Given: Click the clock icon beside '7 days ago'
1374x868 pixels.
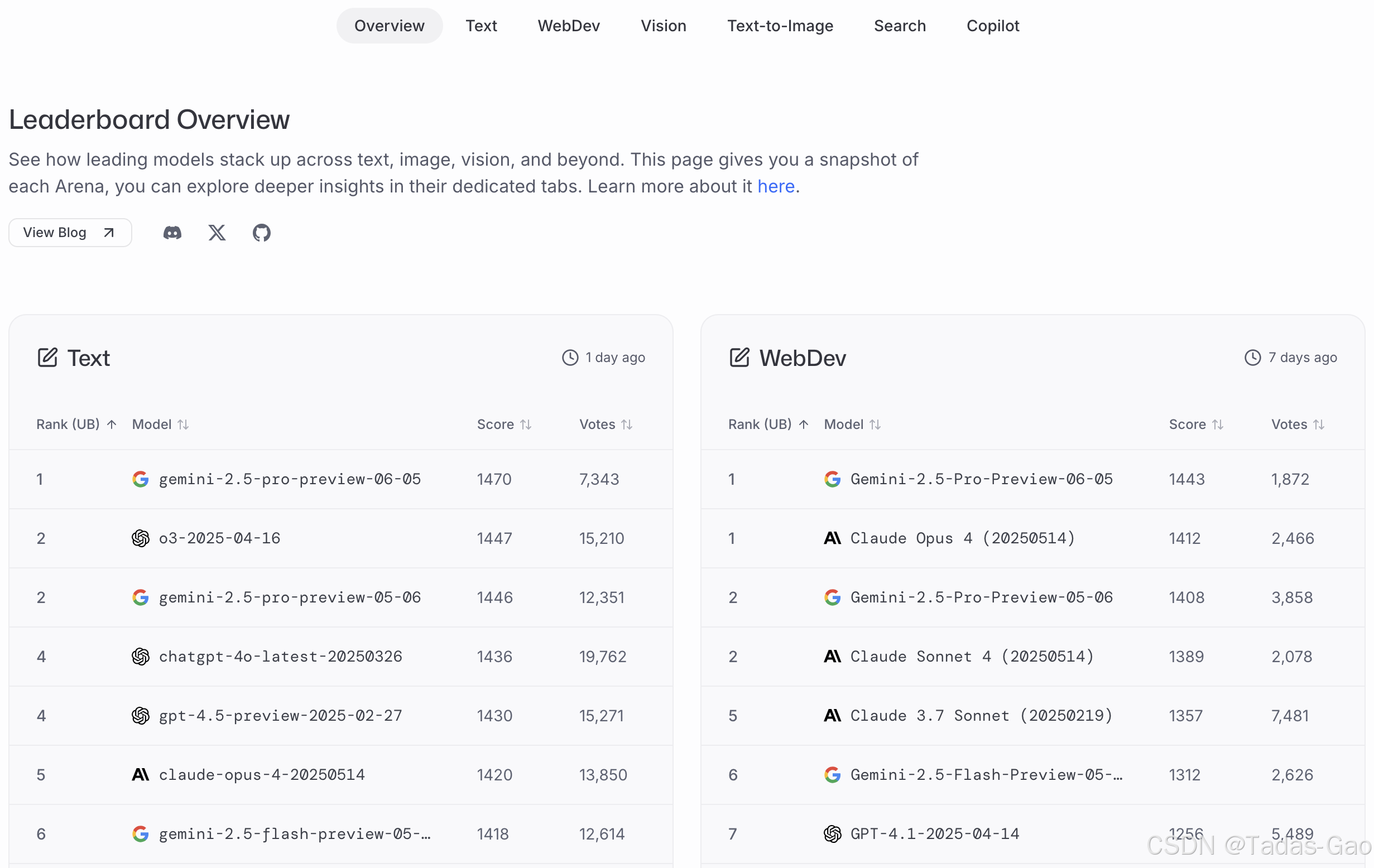Looking at the screenshot, I should point(1252,358).
